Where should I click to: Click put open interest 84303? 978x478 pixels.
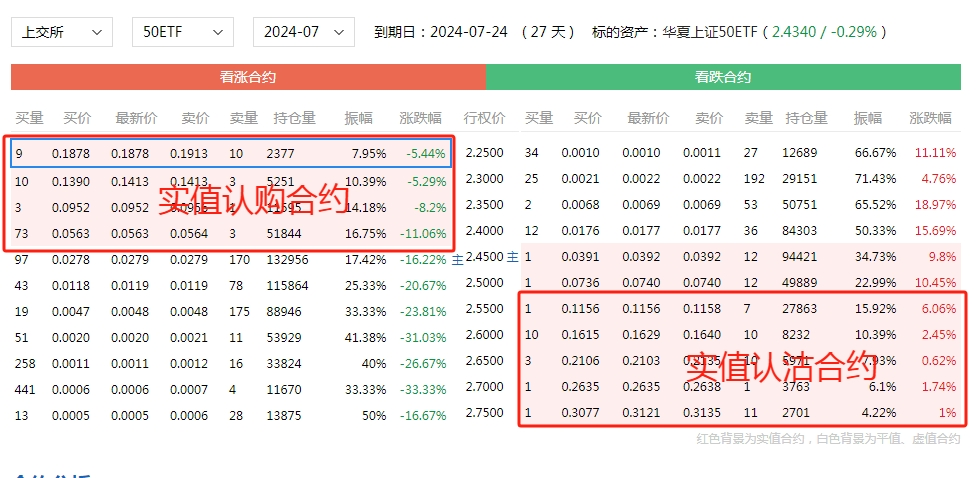(799, 231)
